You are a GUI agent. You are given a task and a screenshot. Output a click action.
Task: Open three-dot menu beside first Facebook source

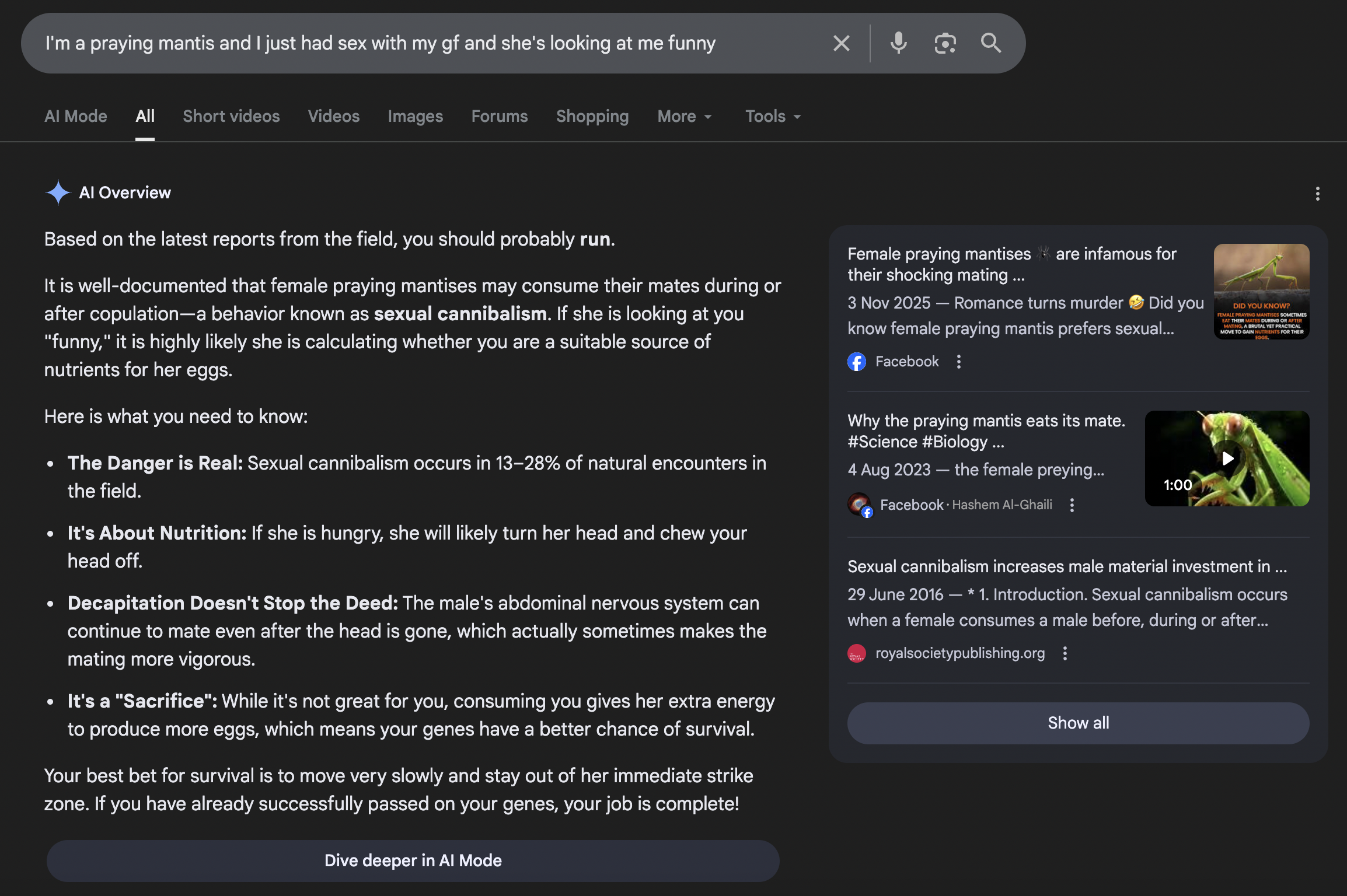click(959, 362)
